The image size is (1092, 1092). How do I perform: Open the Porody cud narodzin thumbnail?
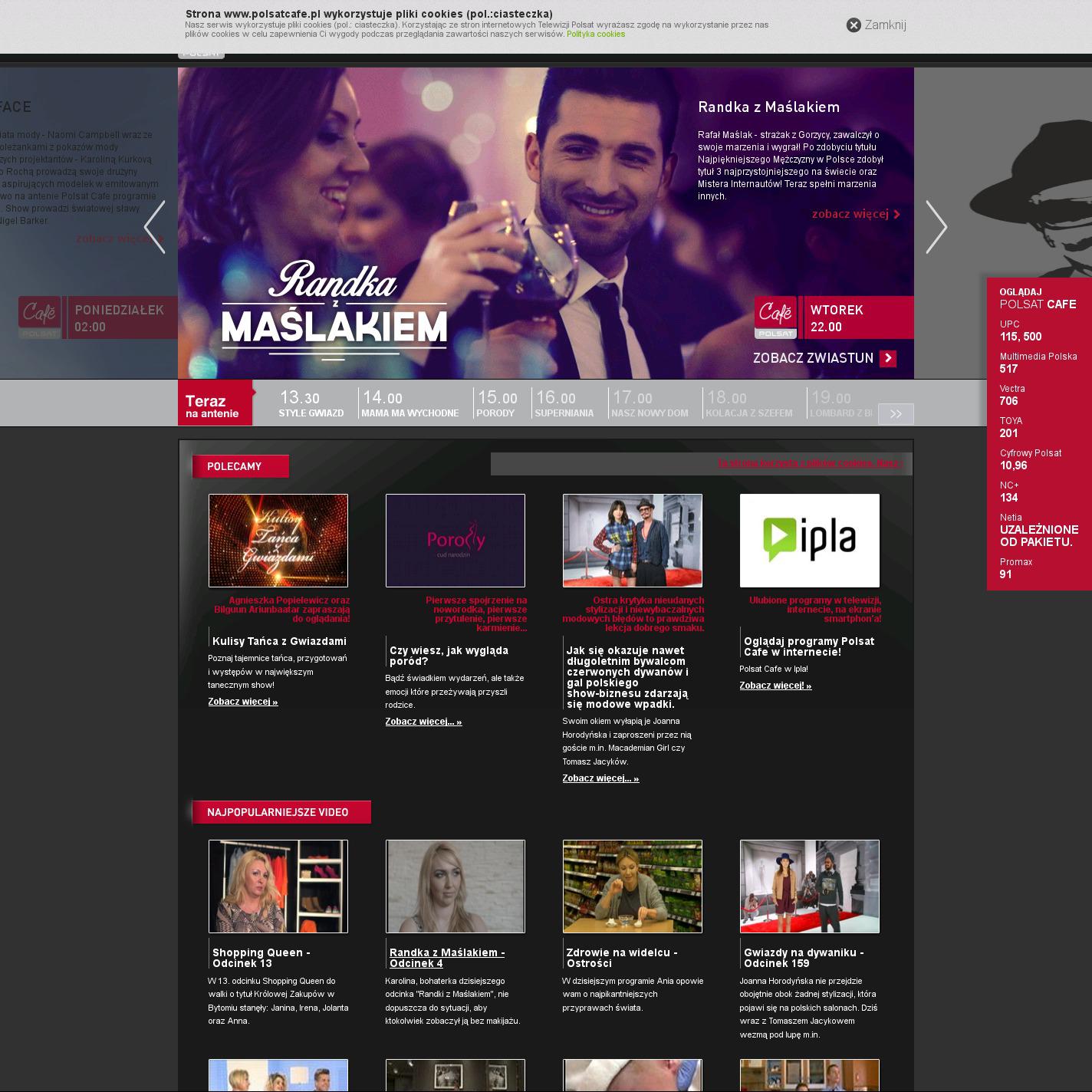pos(455,541)
